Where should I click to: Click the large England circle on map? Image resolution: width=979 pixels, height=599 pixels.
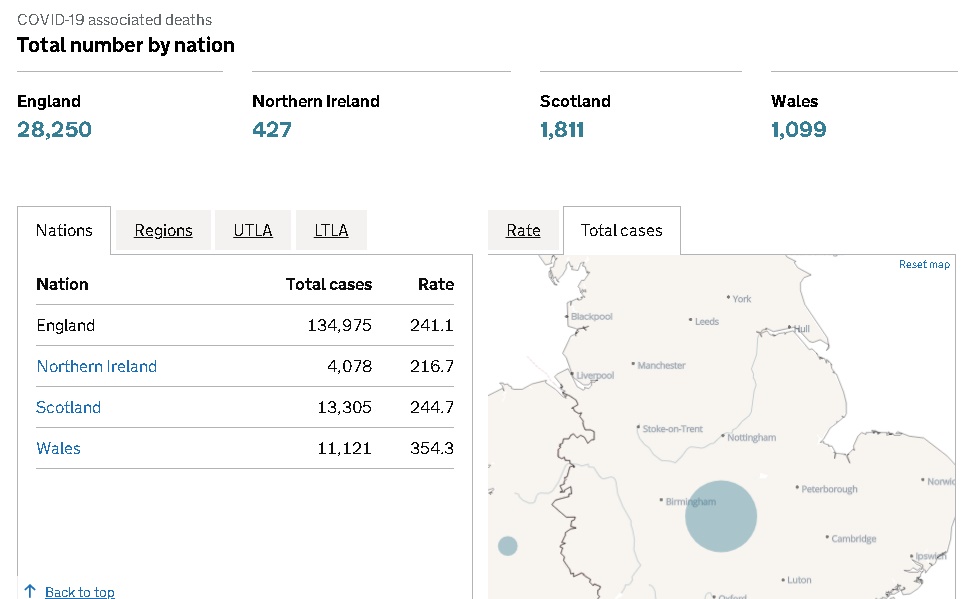pos(721,517)
